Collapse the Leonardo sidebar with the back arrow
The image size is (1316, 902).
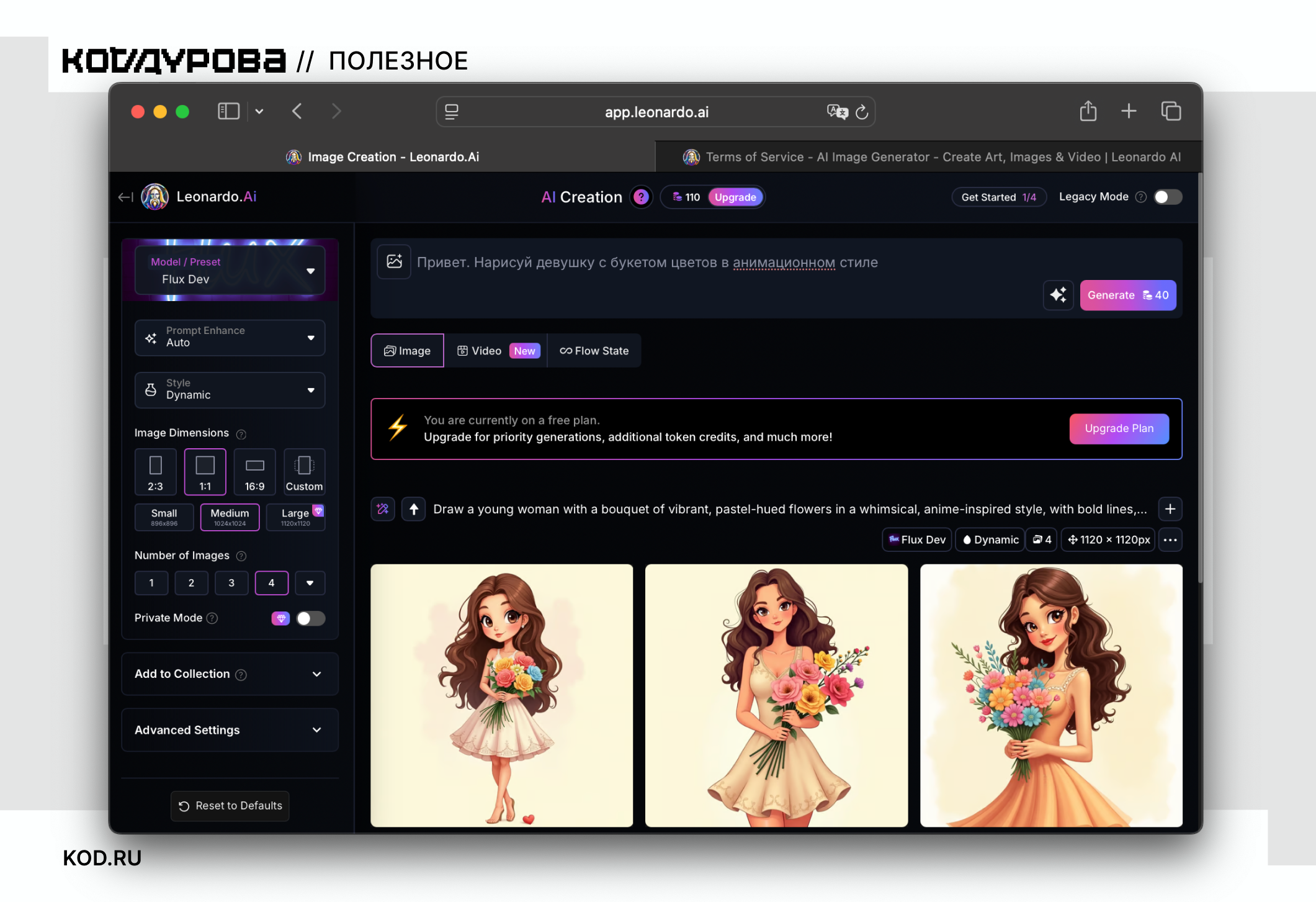click(125, 197)
